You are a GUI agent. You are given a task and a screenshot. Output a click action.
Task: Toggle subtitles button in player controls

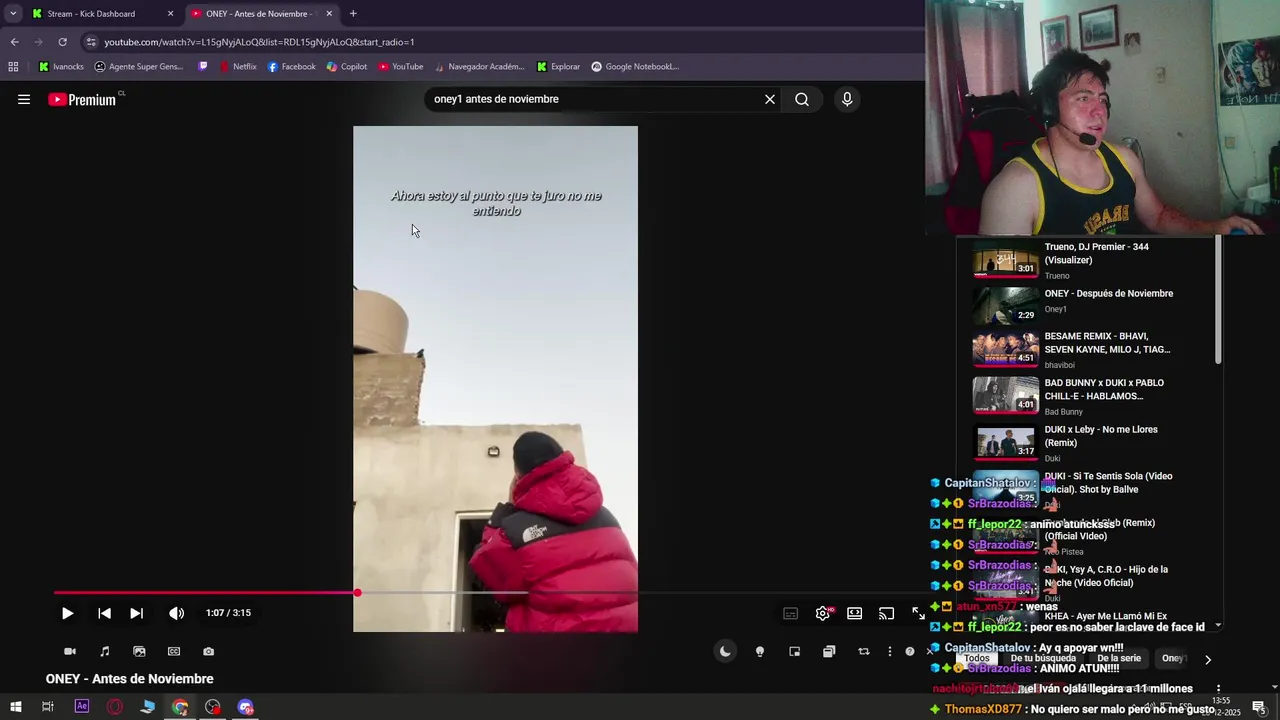(790, 613)
